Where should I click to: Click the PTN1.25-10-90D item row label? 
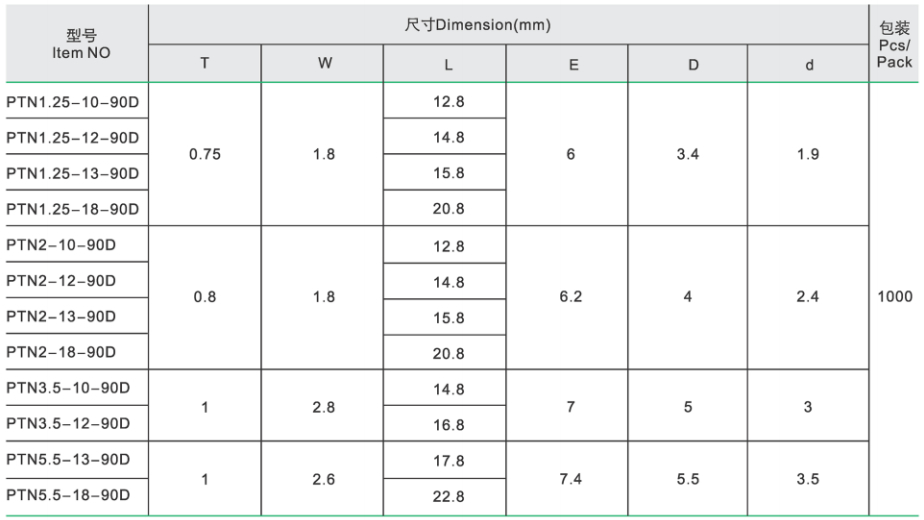[72, 101]
